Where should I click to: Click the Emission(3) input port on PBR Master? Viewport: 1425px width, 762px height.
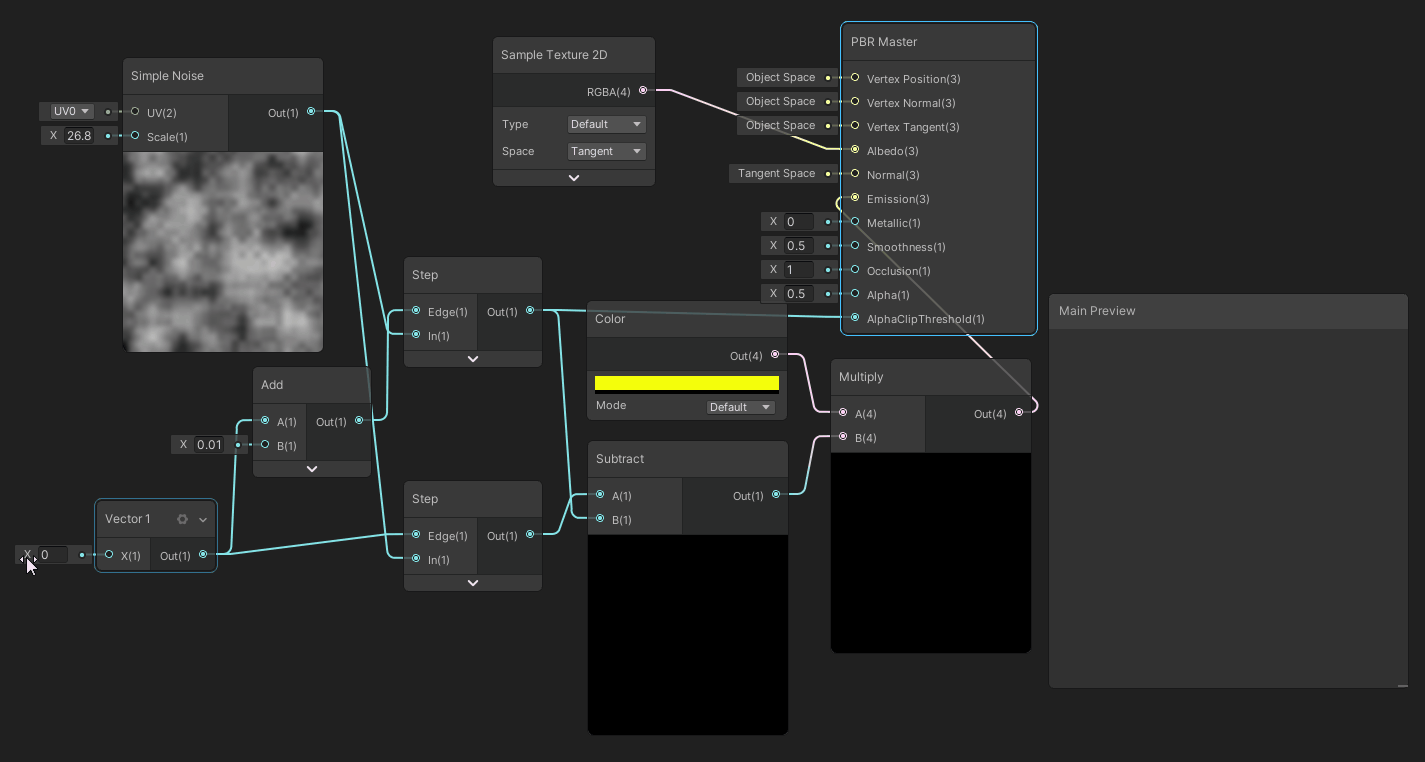click(855, 198)
